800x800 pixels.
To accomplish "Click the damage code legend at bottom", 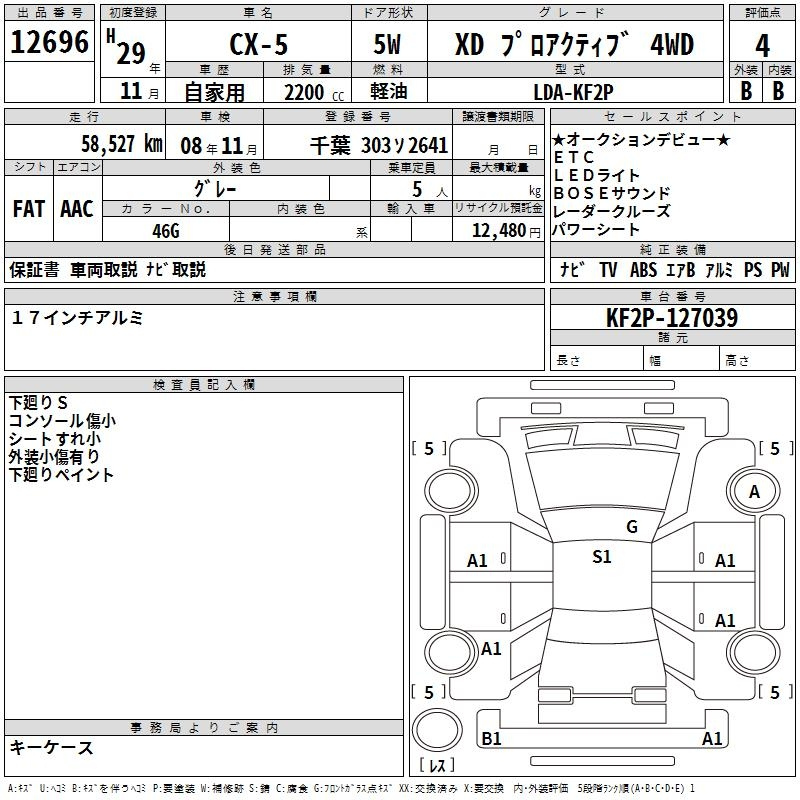I will point(352,789).
